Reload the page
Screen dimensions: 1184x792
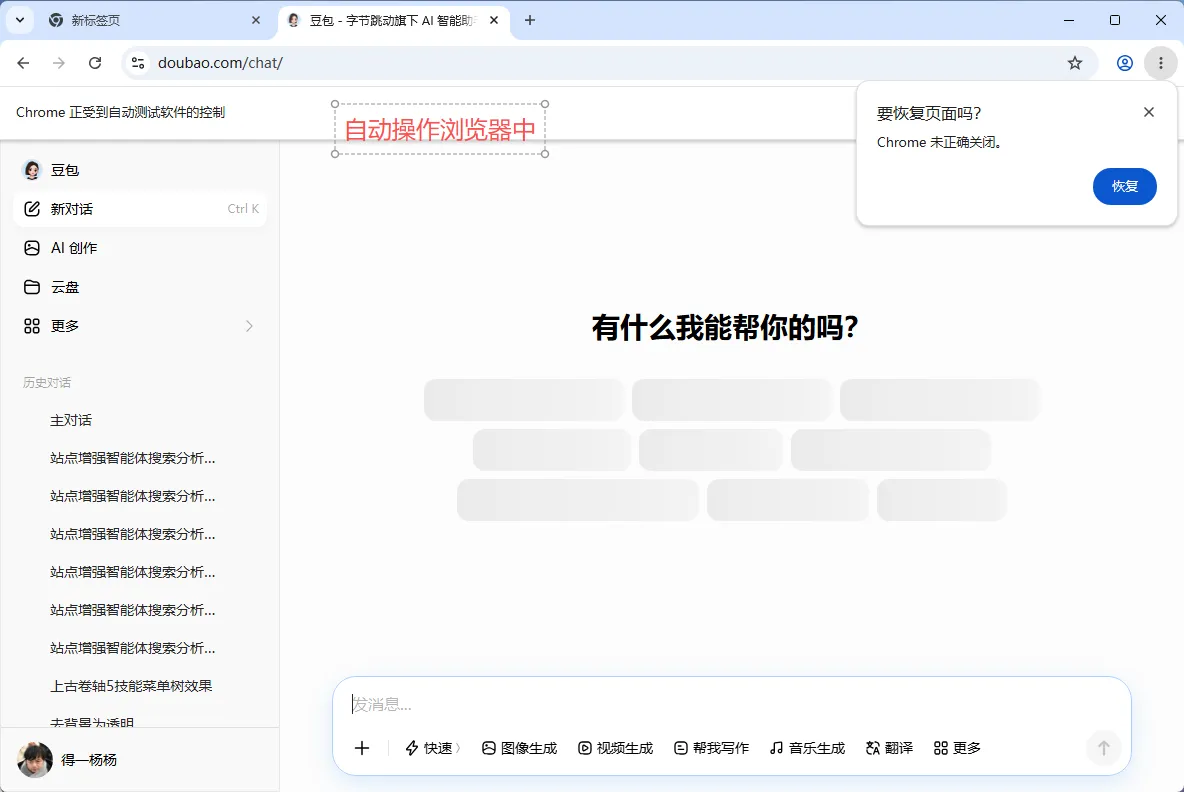(x=94, y=63)
